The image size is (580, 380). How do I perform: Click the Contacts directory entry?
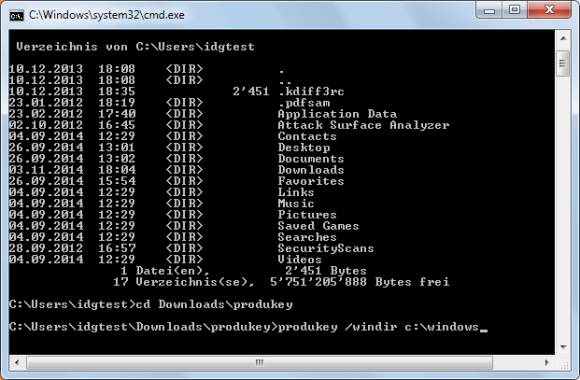(307, 136)
